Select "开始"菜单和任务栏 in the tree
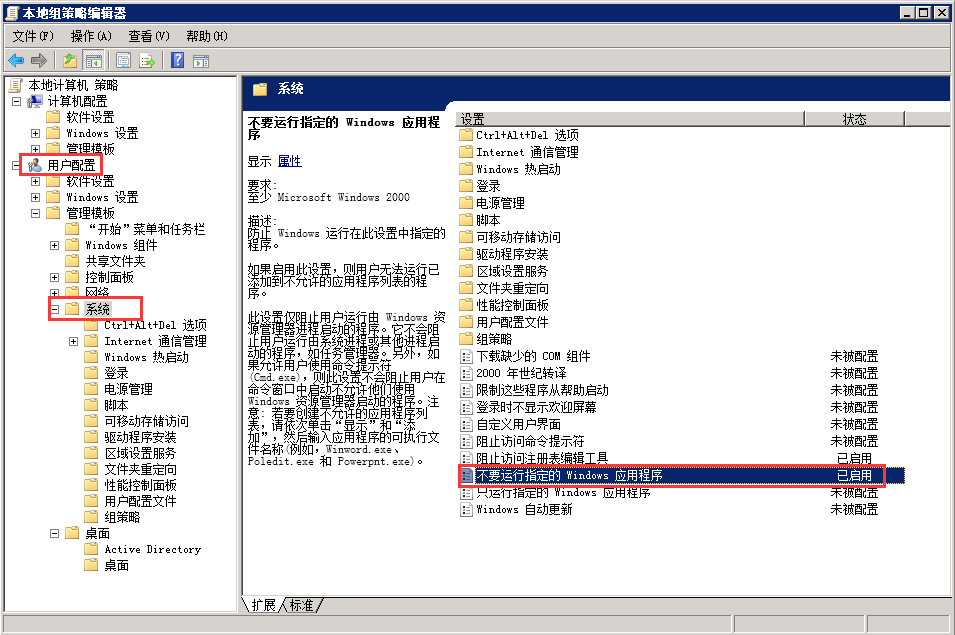 click(x=145, y=230)
